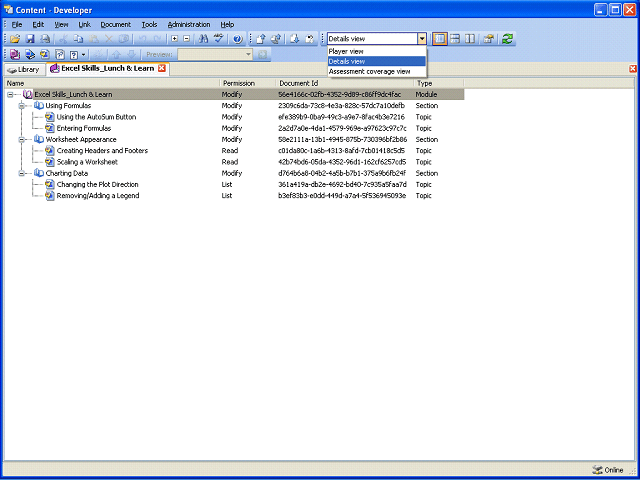640x480 pixels.
Task: Choose Details view in the list
Action: pos(377,61)
